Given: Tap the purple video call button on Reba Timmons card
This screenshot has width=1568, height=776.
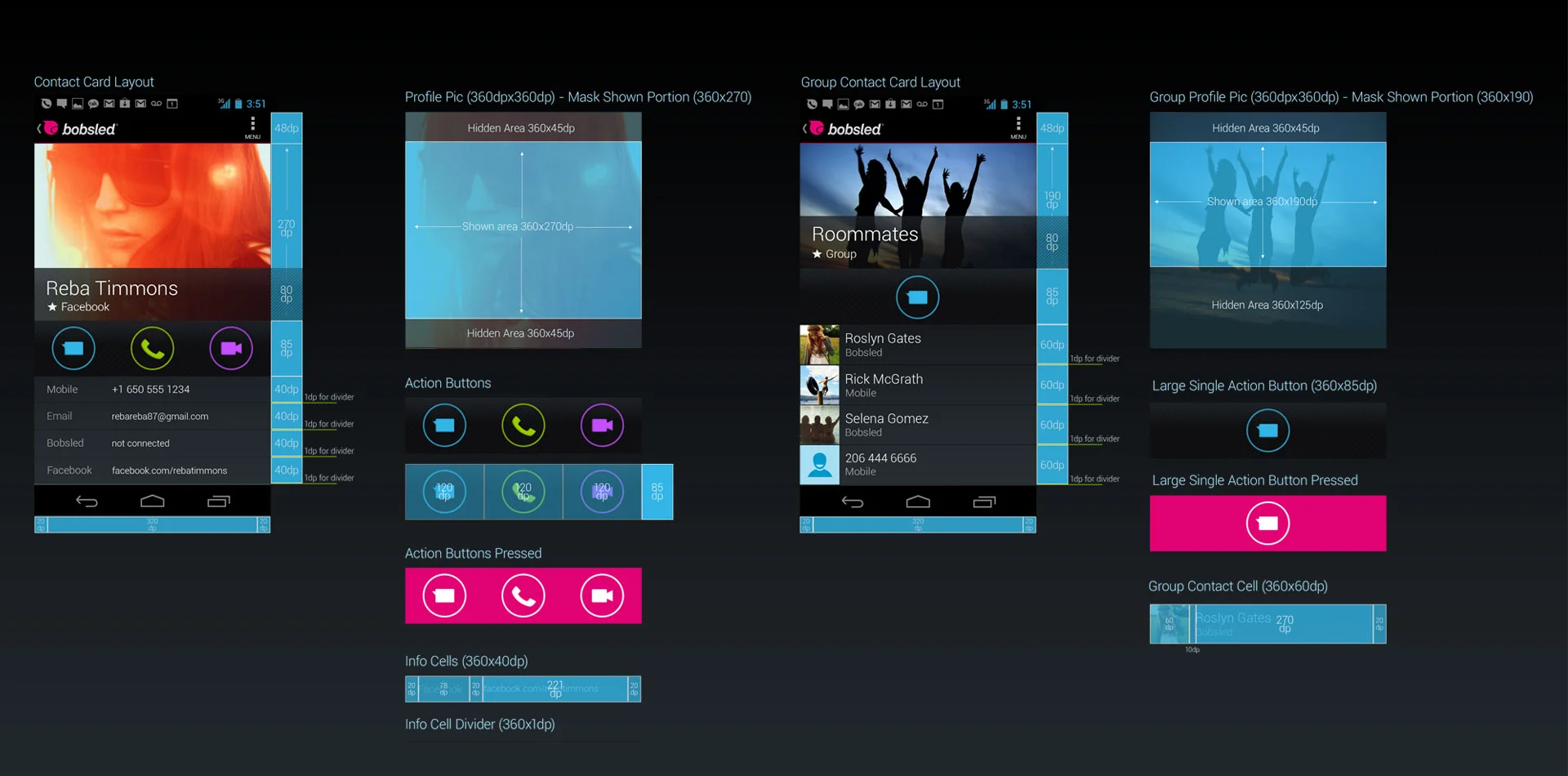Looking at the screenshot, I should point(231,349).
